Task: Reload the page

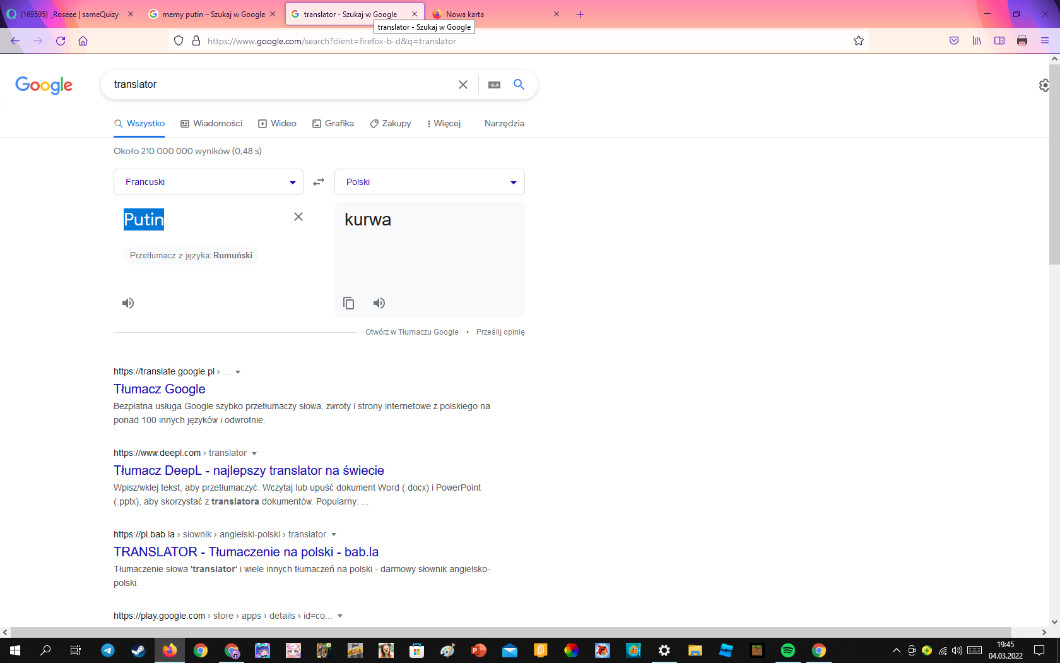Action: [60, 41]
